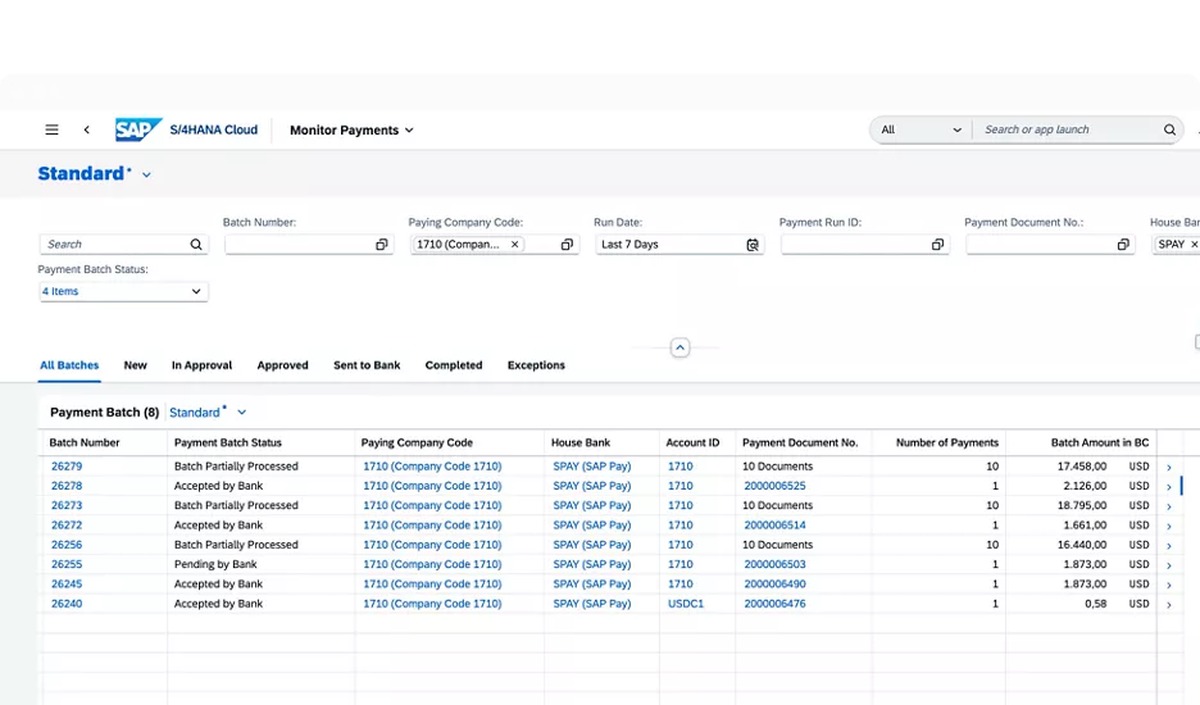1200x705 pixels.
Task: Switch to the Sent to Bank tab
Action: (367, 365)
